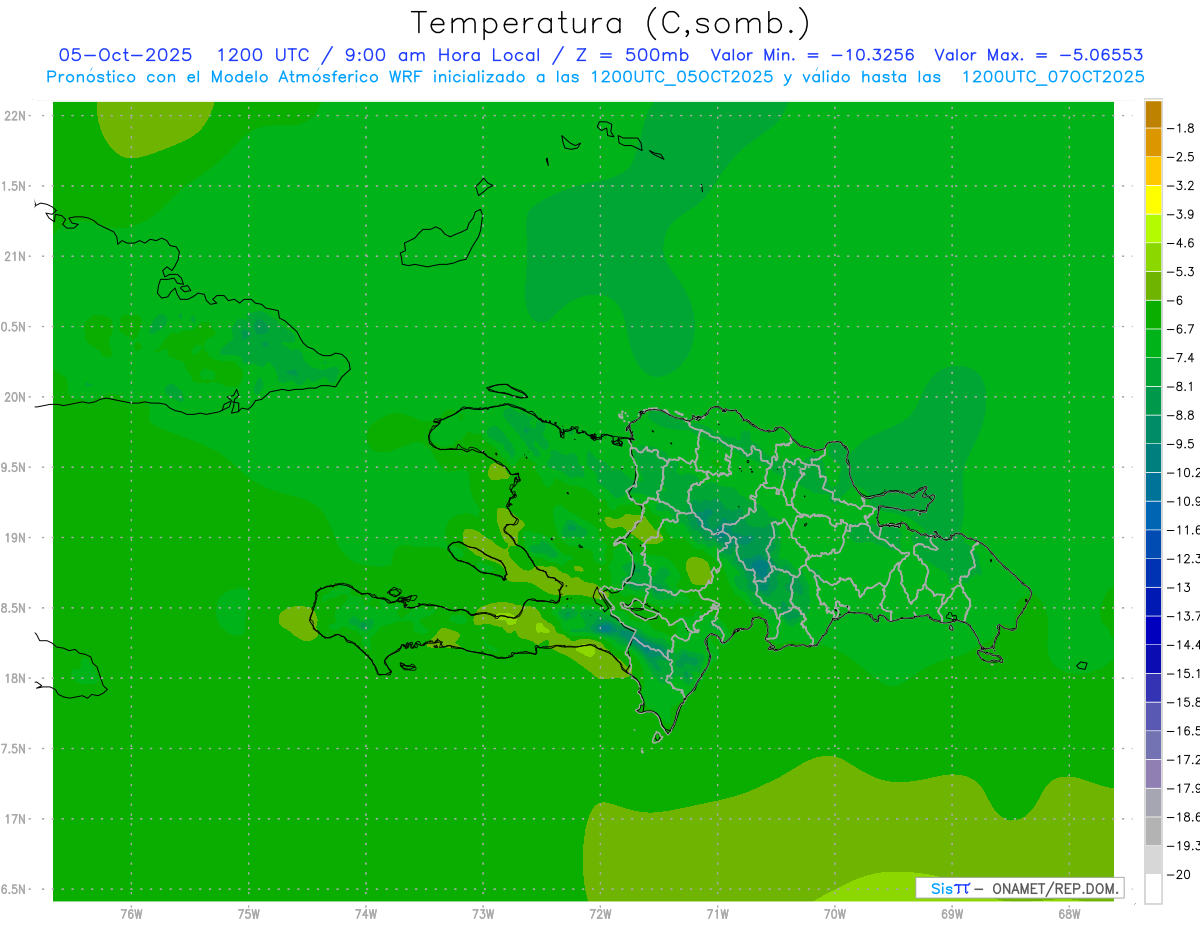Click the SisPI - ONAMET/REP.DOM. watermark label

pos(1020,888)
